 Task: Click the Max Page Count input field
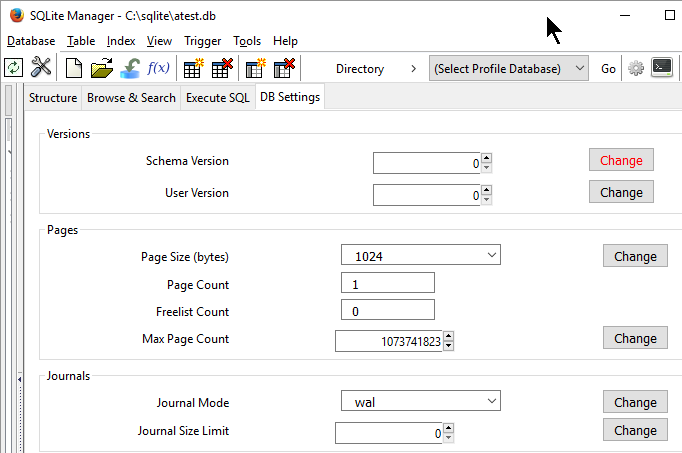pyautogui.click(x=388, y=341)
